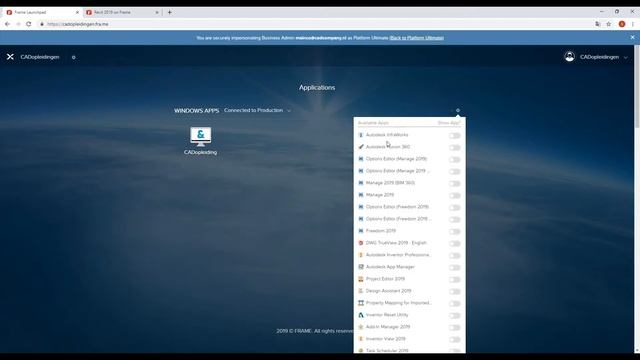Switch to the Frame Launchpad tab
The width and height of the screenshot is (640, 360).
[x=42, y=12]
